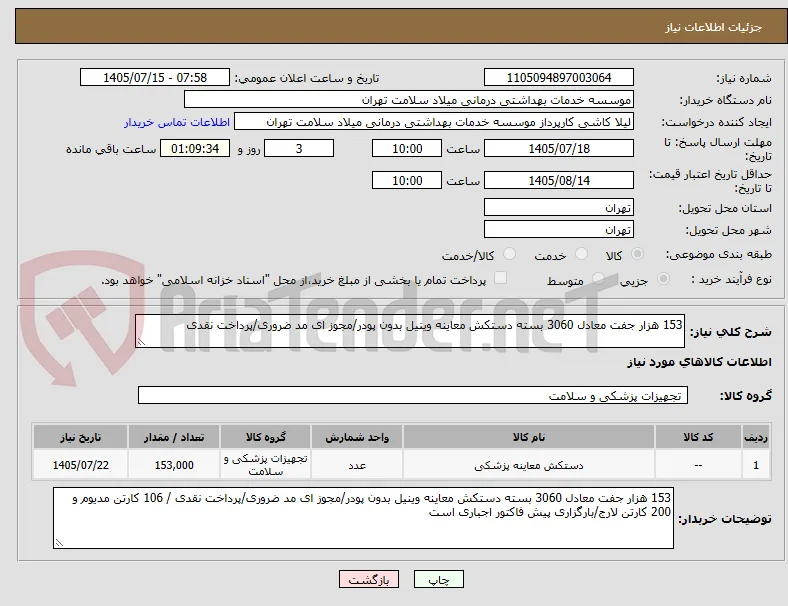Click the delivery province field تهران
788x606 pixels.
pyautogui.click(x=559, y=208)
